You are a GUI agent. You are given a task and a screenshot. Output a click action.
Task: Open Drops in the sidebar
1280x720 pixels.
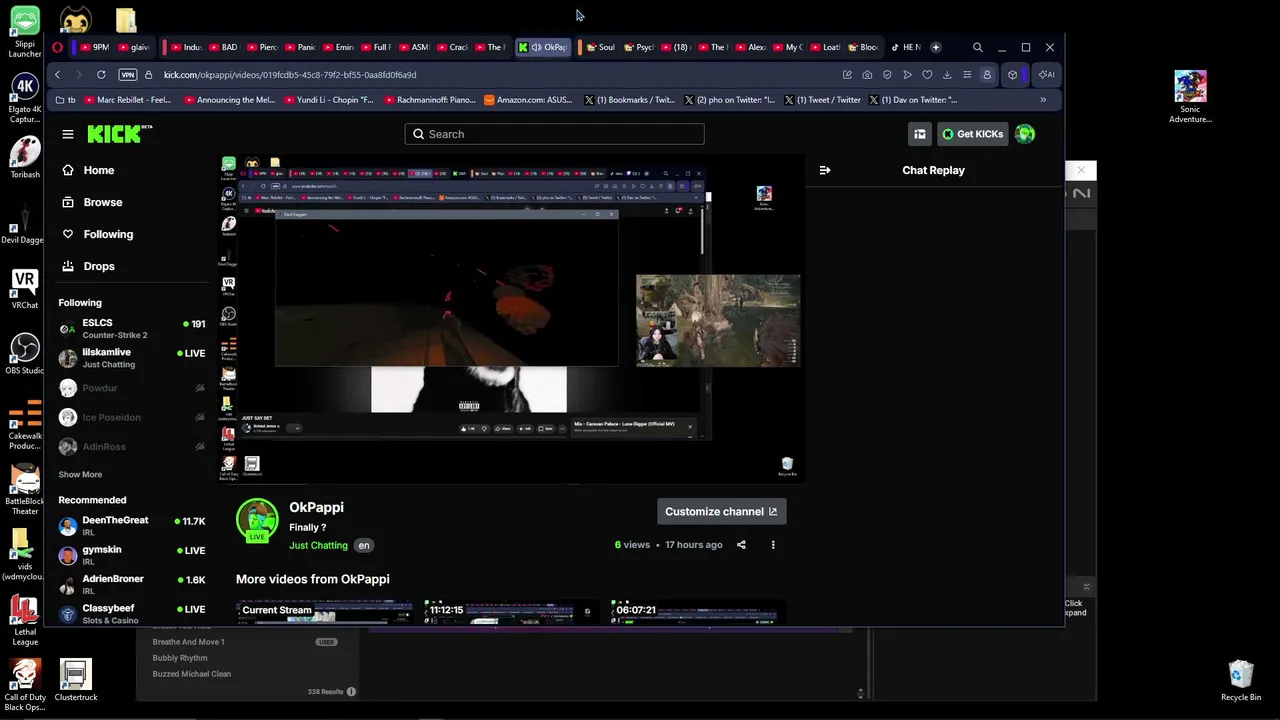(x=98, y=266)
